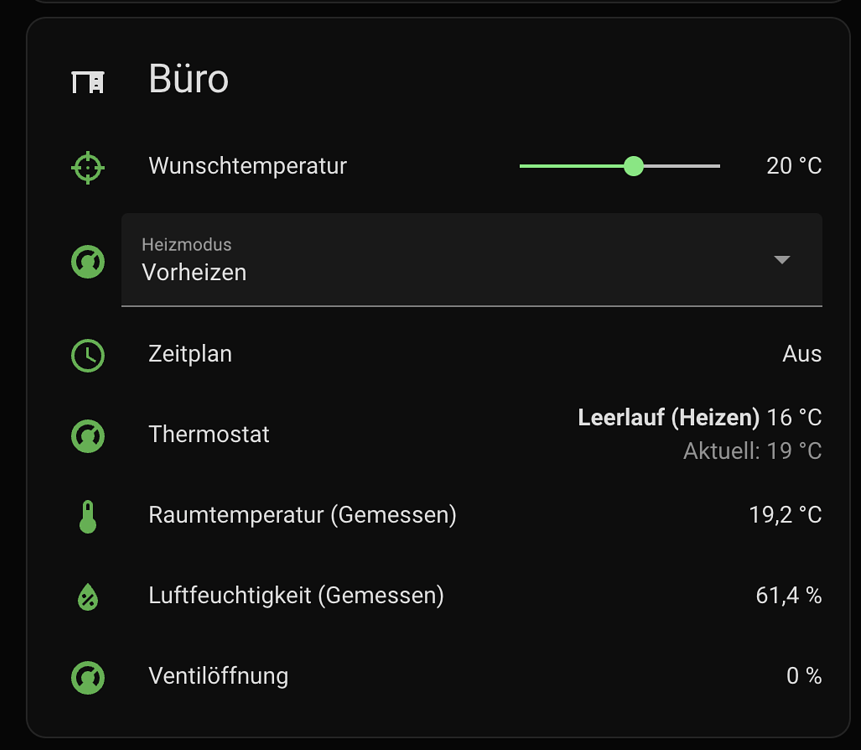861x750 pixels.
Task: Select the Wunschtemperatur target icon
Action: coord(87,167)
